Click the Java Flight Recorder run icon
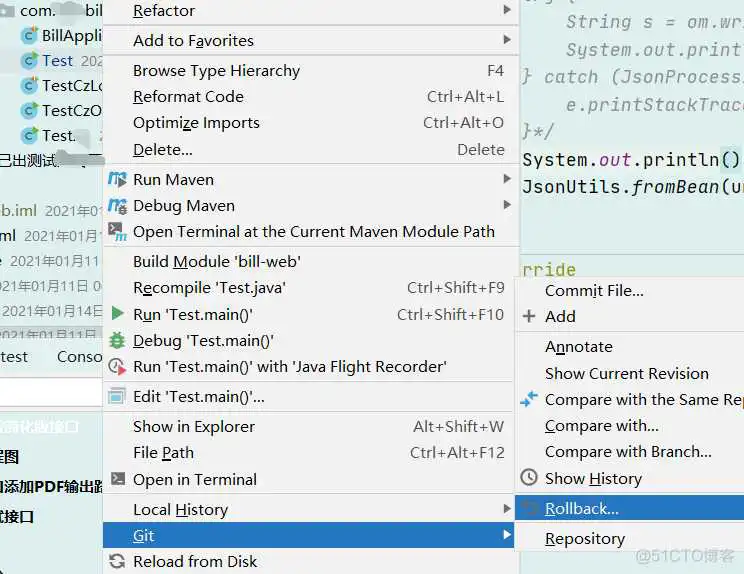Viewport: 744px width, 574px height. point(118,367)
